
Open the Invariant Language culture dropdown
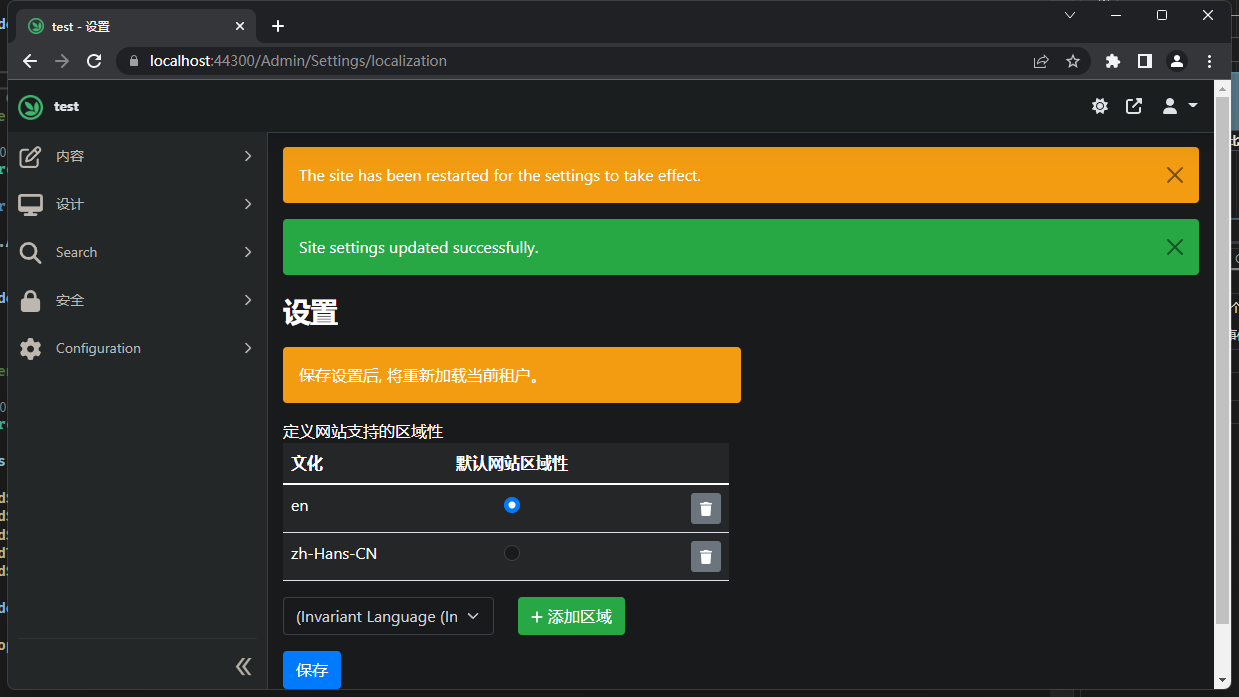388,616
